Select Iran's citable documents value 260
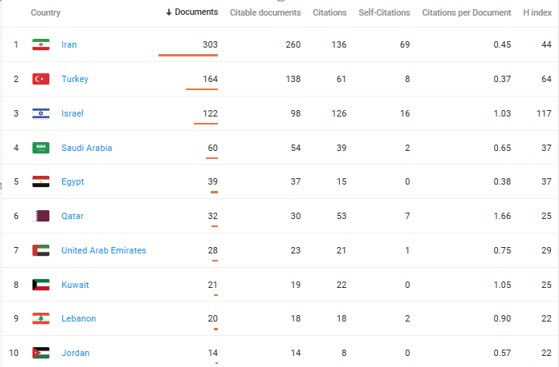This screenshot has width=559, height=367. (293, 45)
